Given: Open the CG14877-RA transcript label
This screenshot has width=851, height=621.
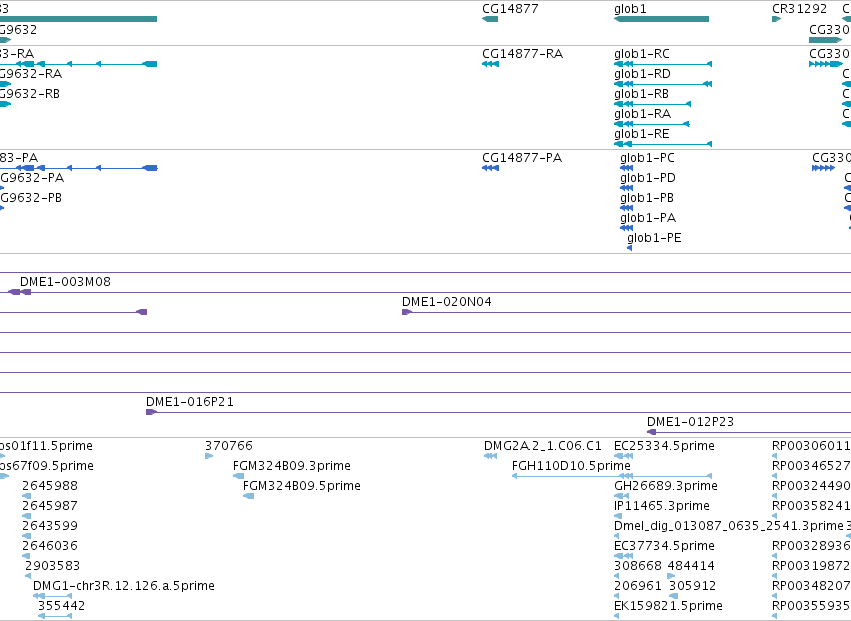Looking at the screenshot, I should [522, 54].
